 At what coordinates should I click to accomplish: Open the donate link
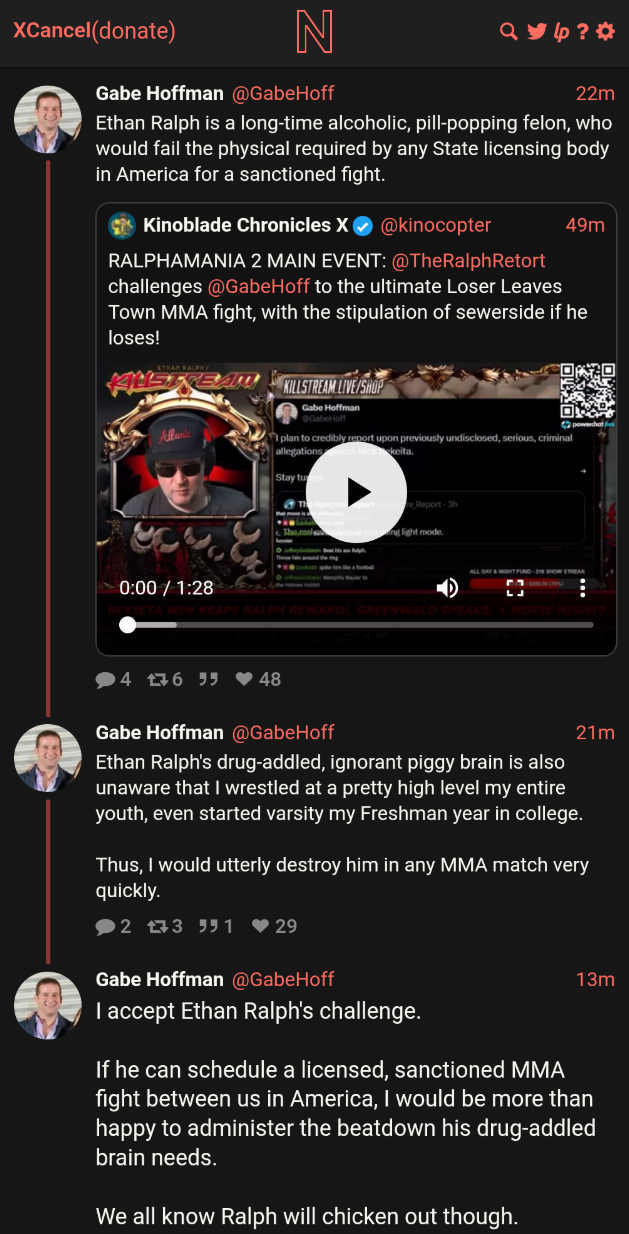pyautogui.click(x=133, y=31)
